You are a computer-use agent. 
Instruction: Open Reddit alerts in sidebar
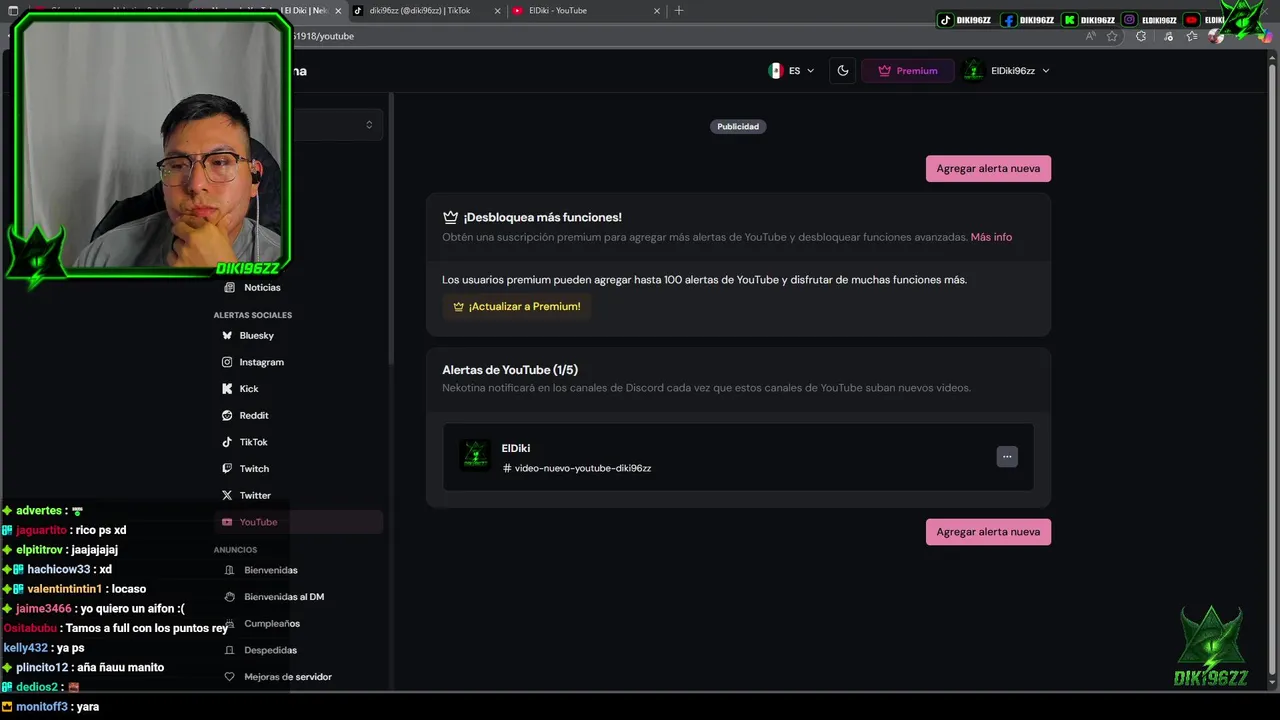pos(298,415)
